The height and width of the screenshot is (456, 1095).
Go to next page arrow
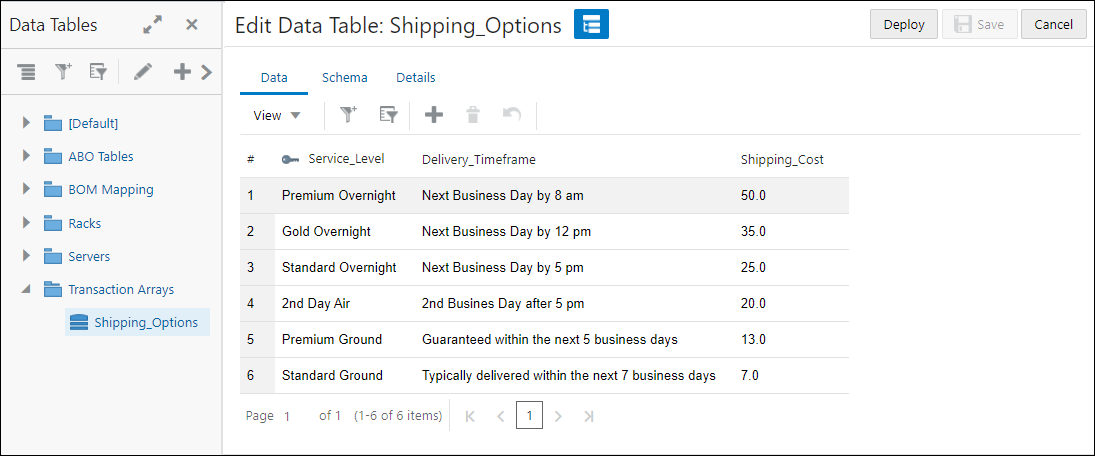pyautogui.click(x=558, y=416)
